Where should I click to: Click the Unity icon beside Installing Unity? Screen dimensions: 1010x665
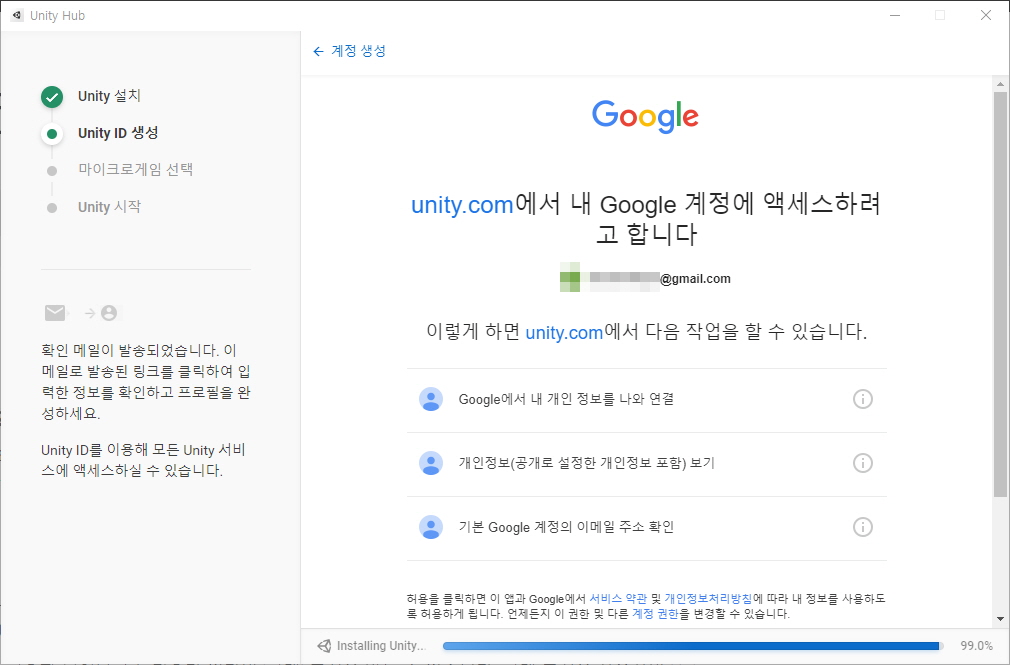point(324,646)
